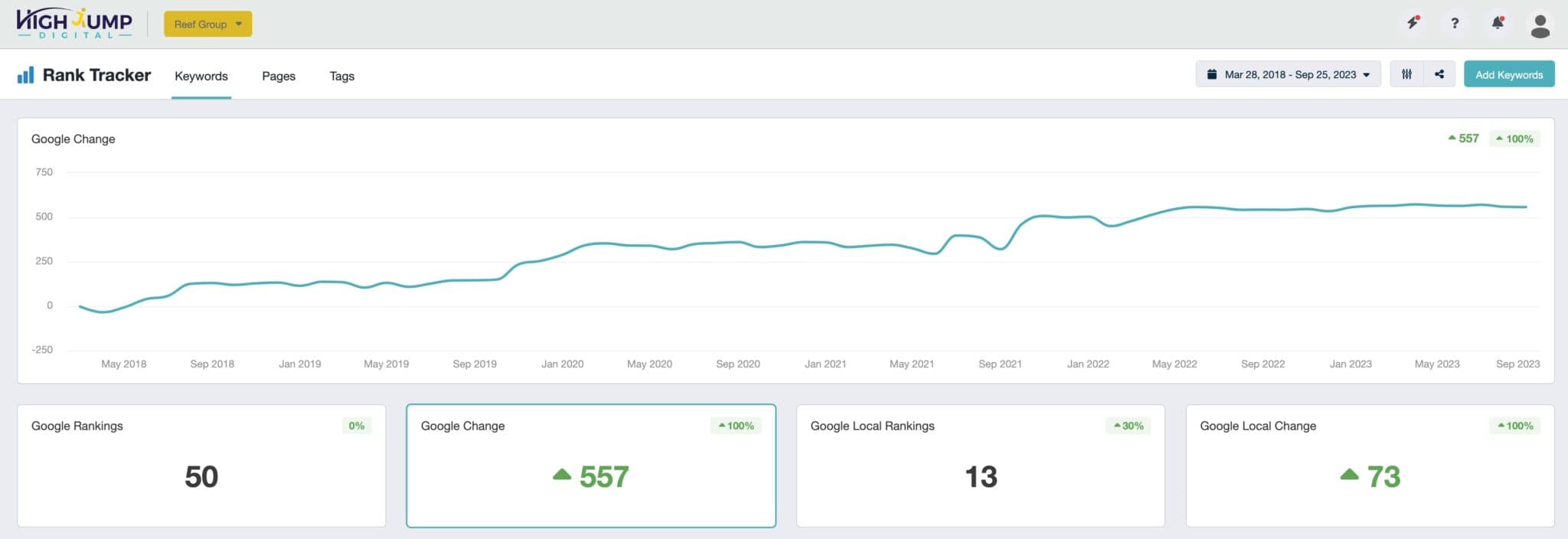Switch to the Keywords tab
1568x539 pixels.
coord(201,76)
